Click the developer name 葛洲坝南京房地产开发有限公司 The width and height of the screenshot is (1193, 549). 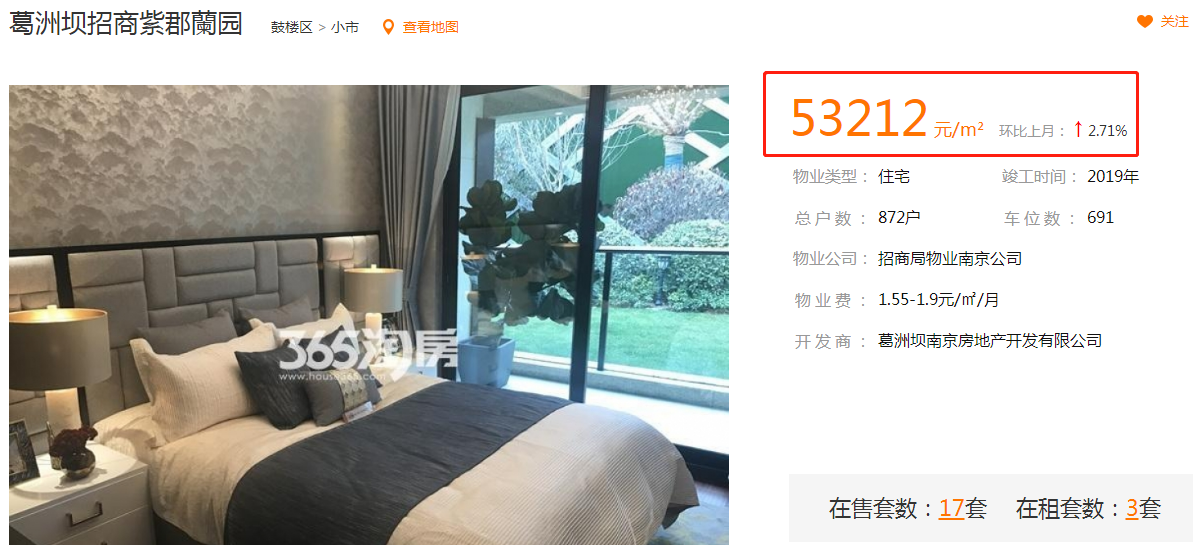point(990,341)
